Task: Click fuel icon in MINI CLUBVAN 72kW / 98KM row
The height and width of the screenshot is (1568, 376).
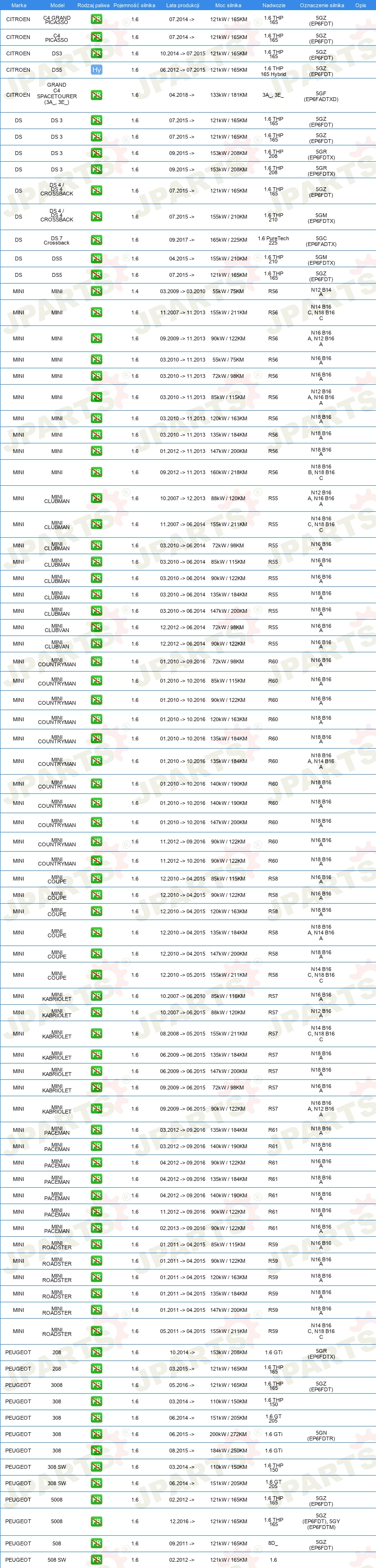Action: coord(96,628)
